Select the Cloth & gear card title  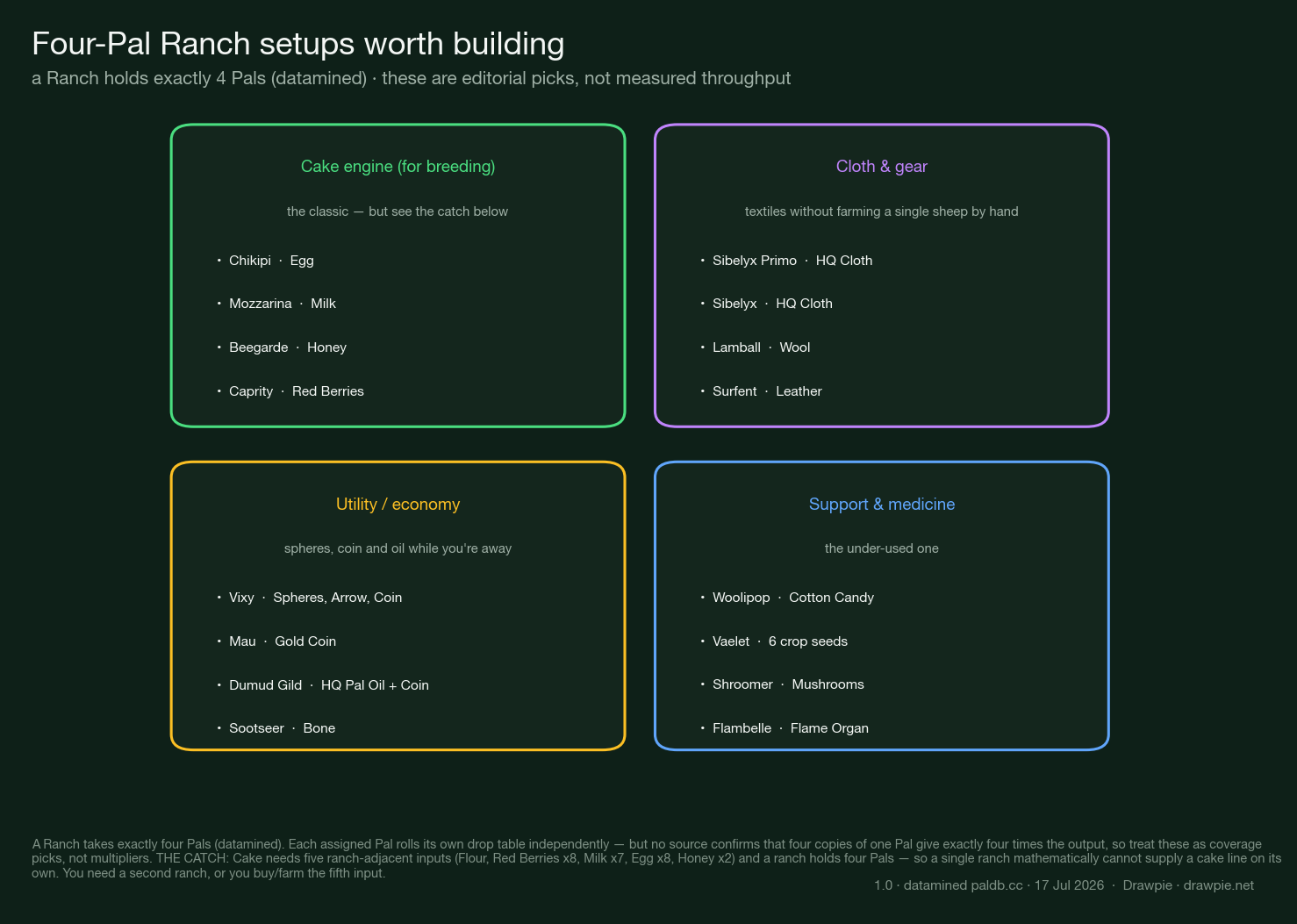pos(881,167)
